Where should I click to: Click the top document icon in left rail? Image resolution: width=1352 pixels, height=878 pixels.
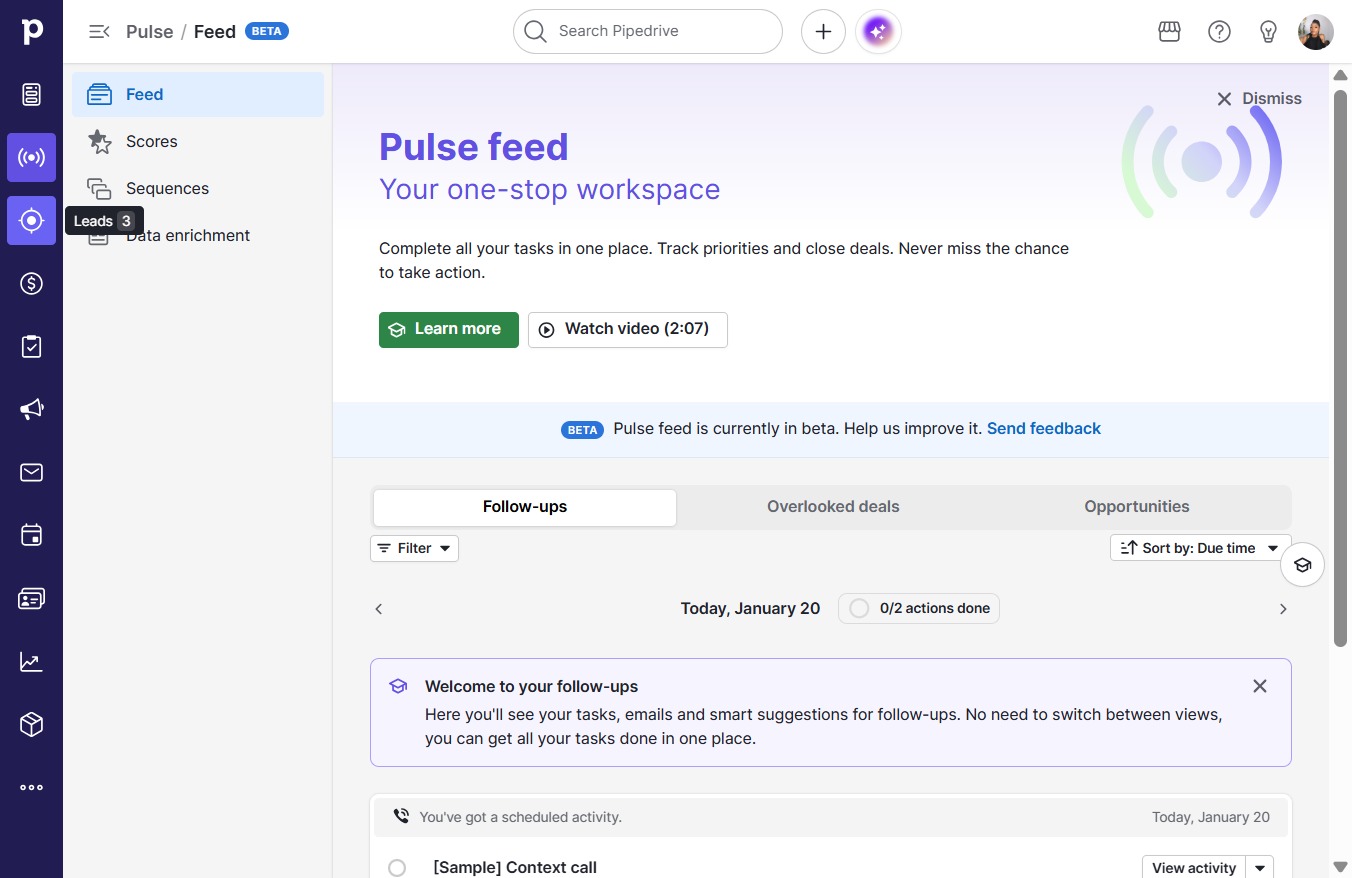tap(32, 95)
